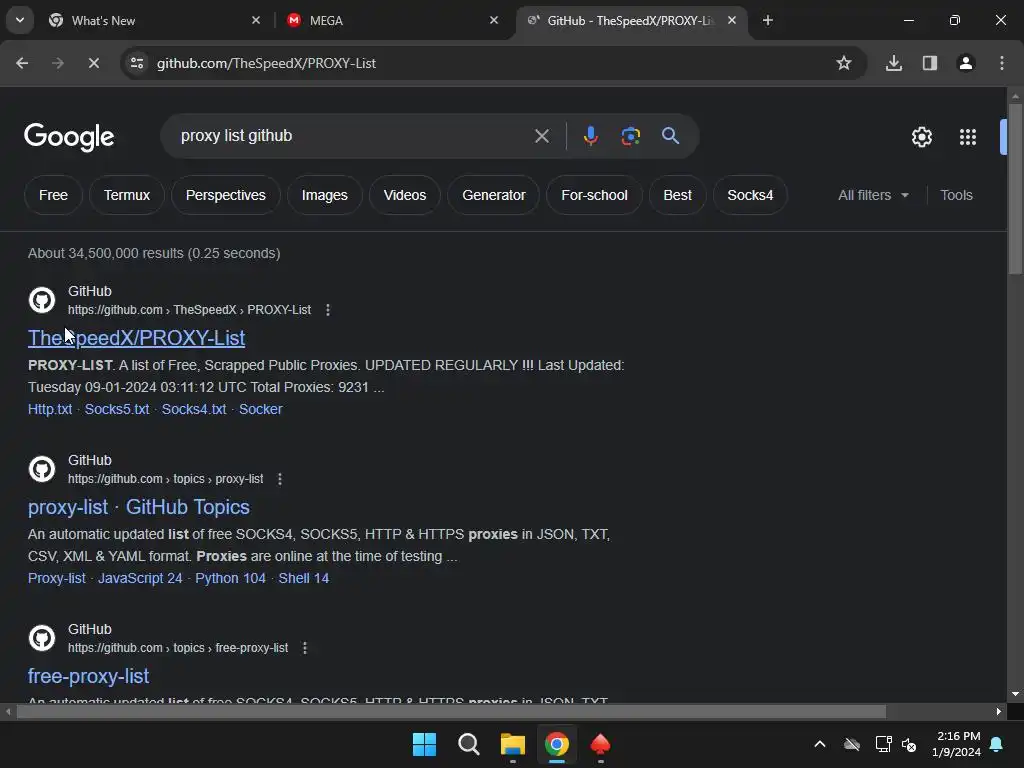Screen dimensions: 1024x768
Task: Open the JavaScript 24 sitelink
Action: coord(140,579)
